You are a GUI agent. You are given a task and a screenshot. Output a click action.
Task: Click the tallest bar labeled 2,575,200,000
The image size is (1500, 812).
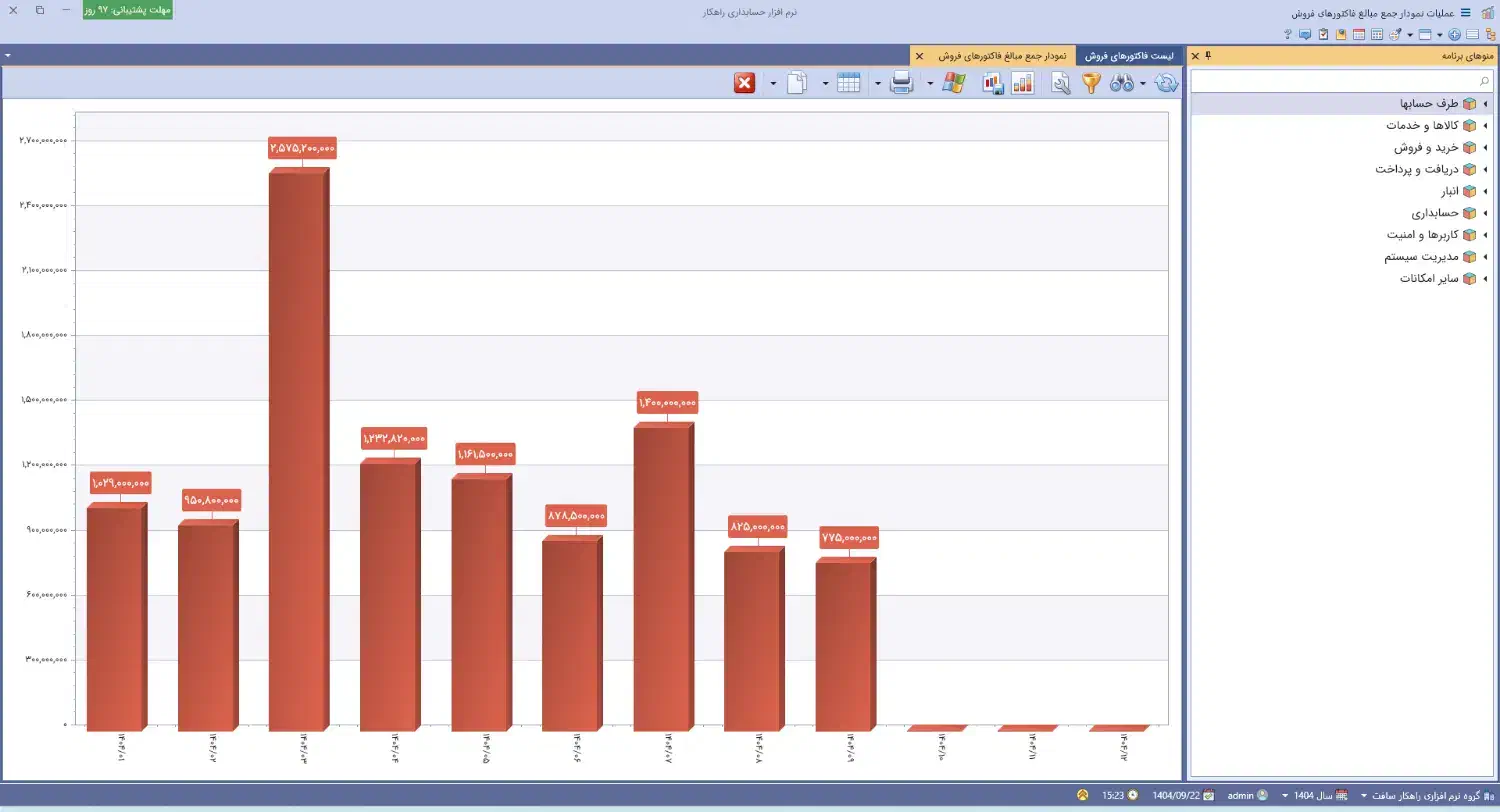click(297, 450)
